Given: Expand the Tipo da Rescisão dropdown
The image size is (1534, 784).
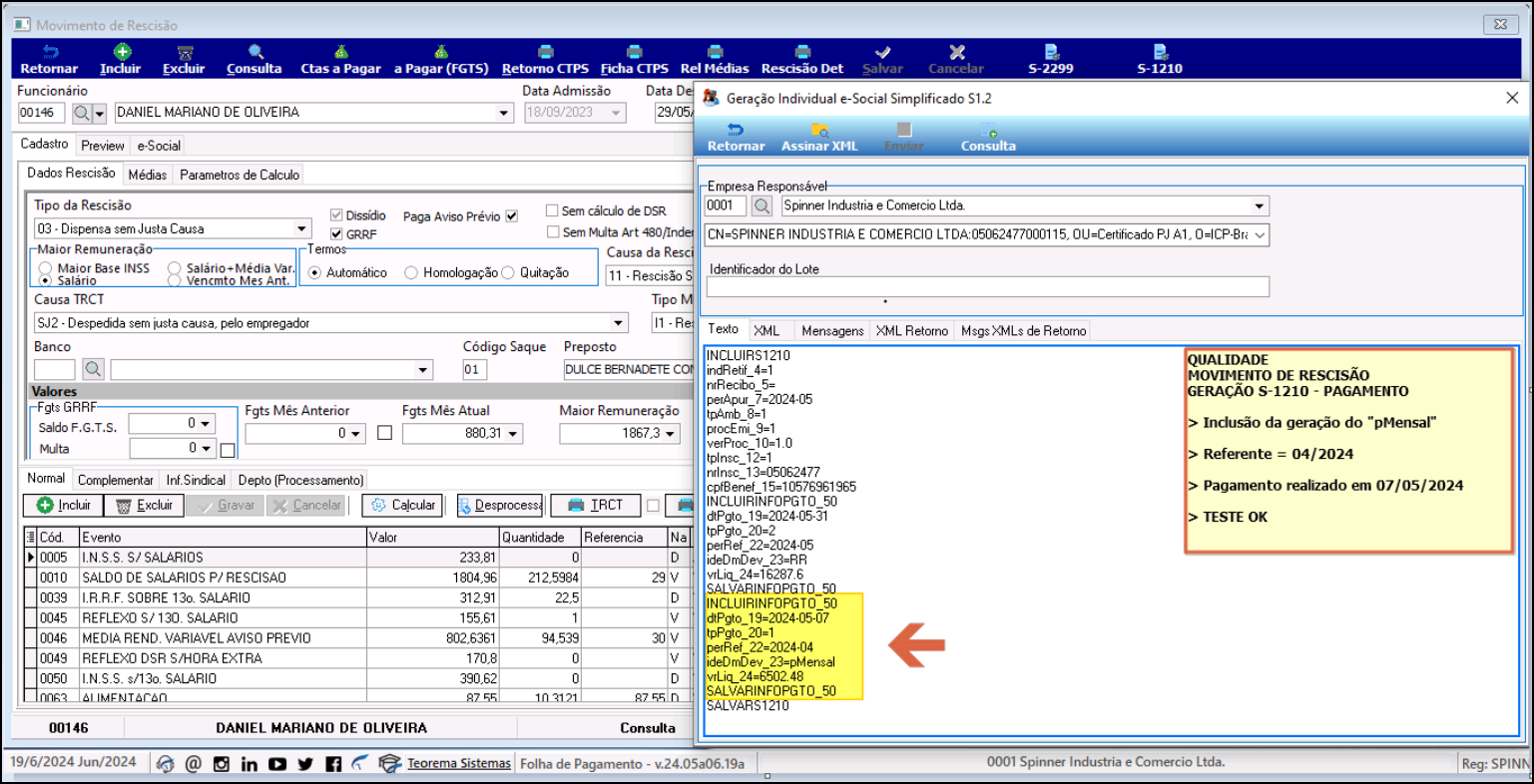Looking at the screenshot, I should (x=301, y=228).
